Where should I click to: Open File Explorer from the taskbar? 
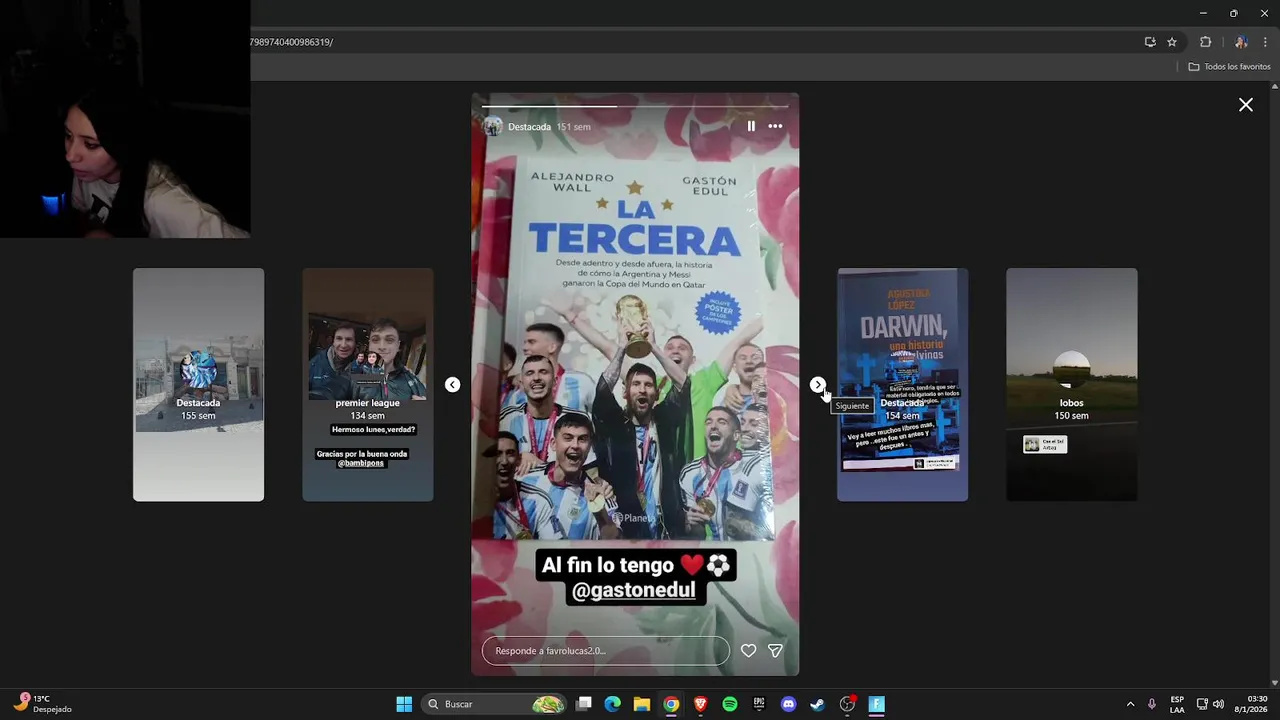pos(642,704)
